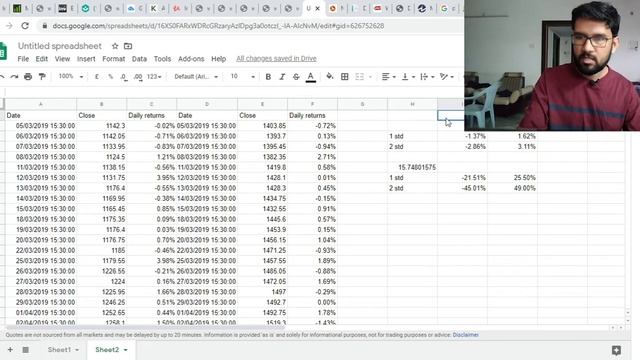Click the print icon

click(28, 77)
